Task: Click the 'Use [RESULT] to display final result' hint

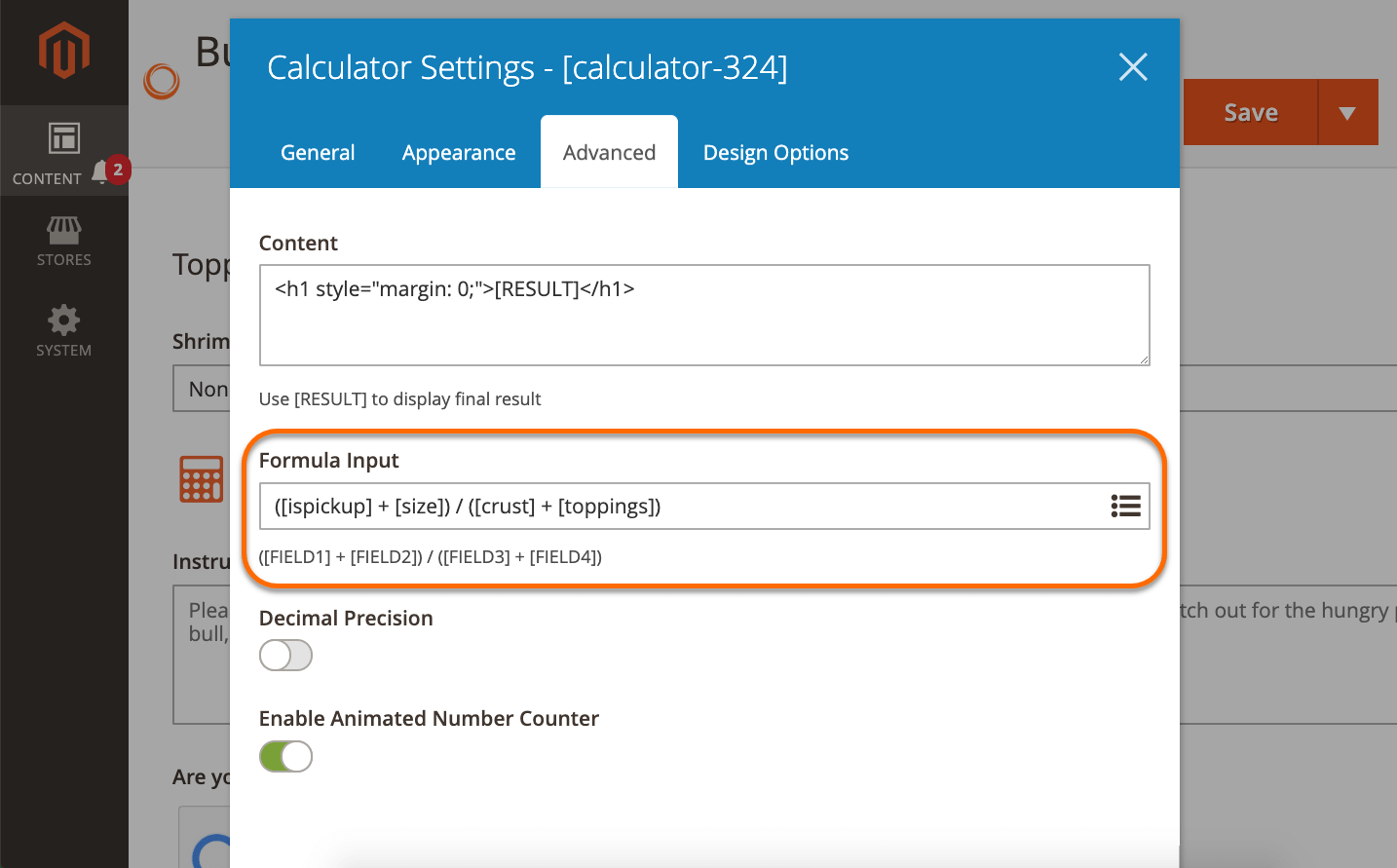Action: pyautogui.click(x=399, y=399)
